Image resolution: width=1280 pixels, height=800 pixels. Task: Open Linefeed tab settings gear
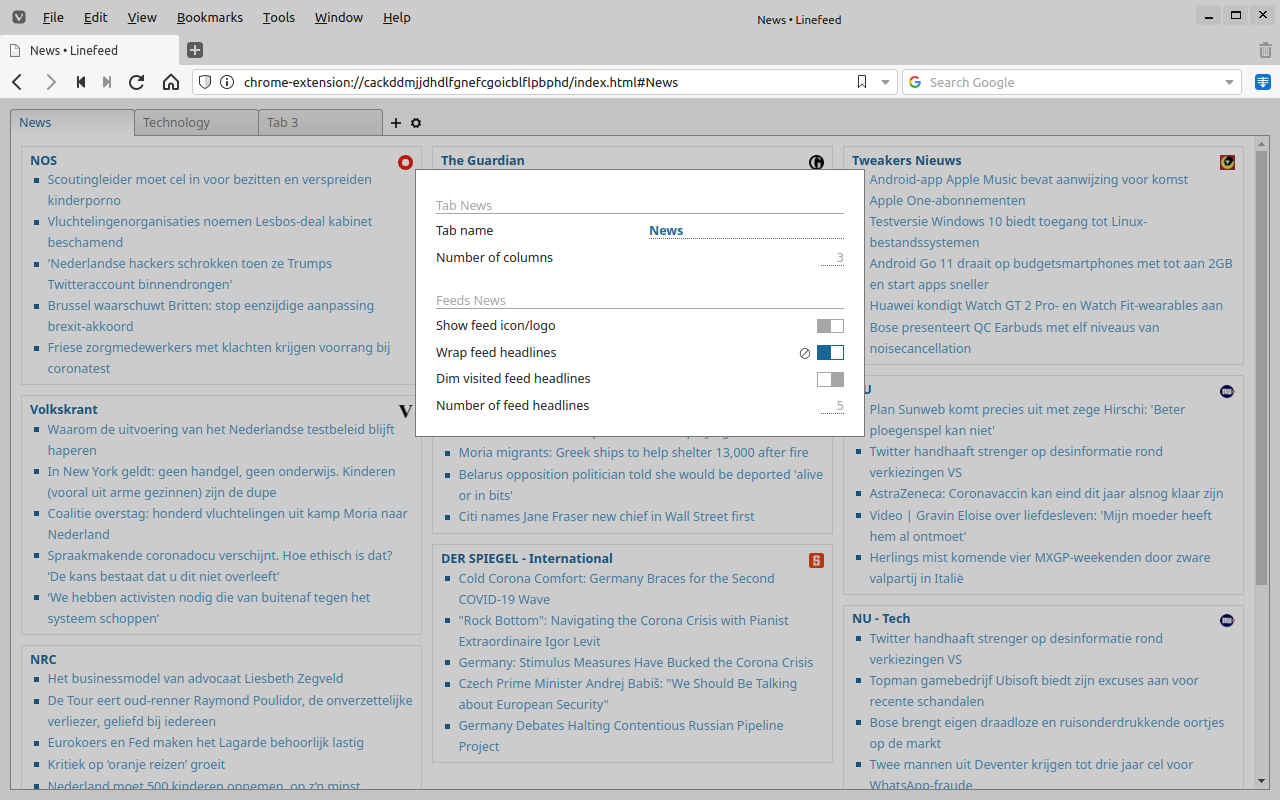pos(416,123)
